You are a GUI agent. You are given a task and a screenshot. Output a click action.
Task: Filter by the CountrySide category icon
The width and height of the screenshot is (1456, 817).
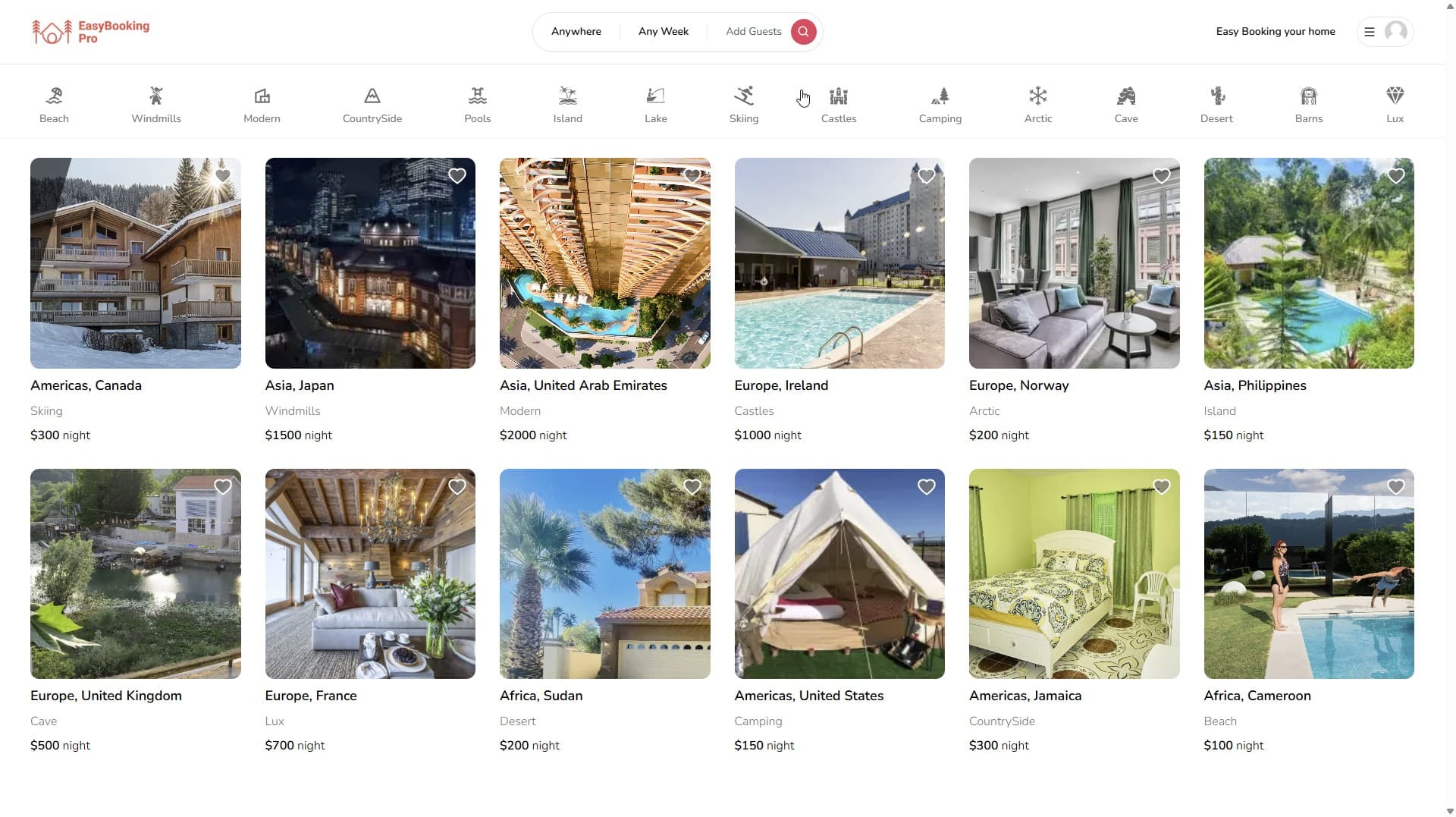(372, 96)
